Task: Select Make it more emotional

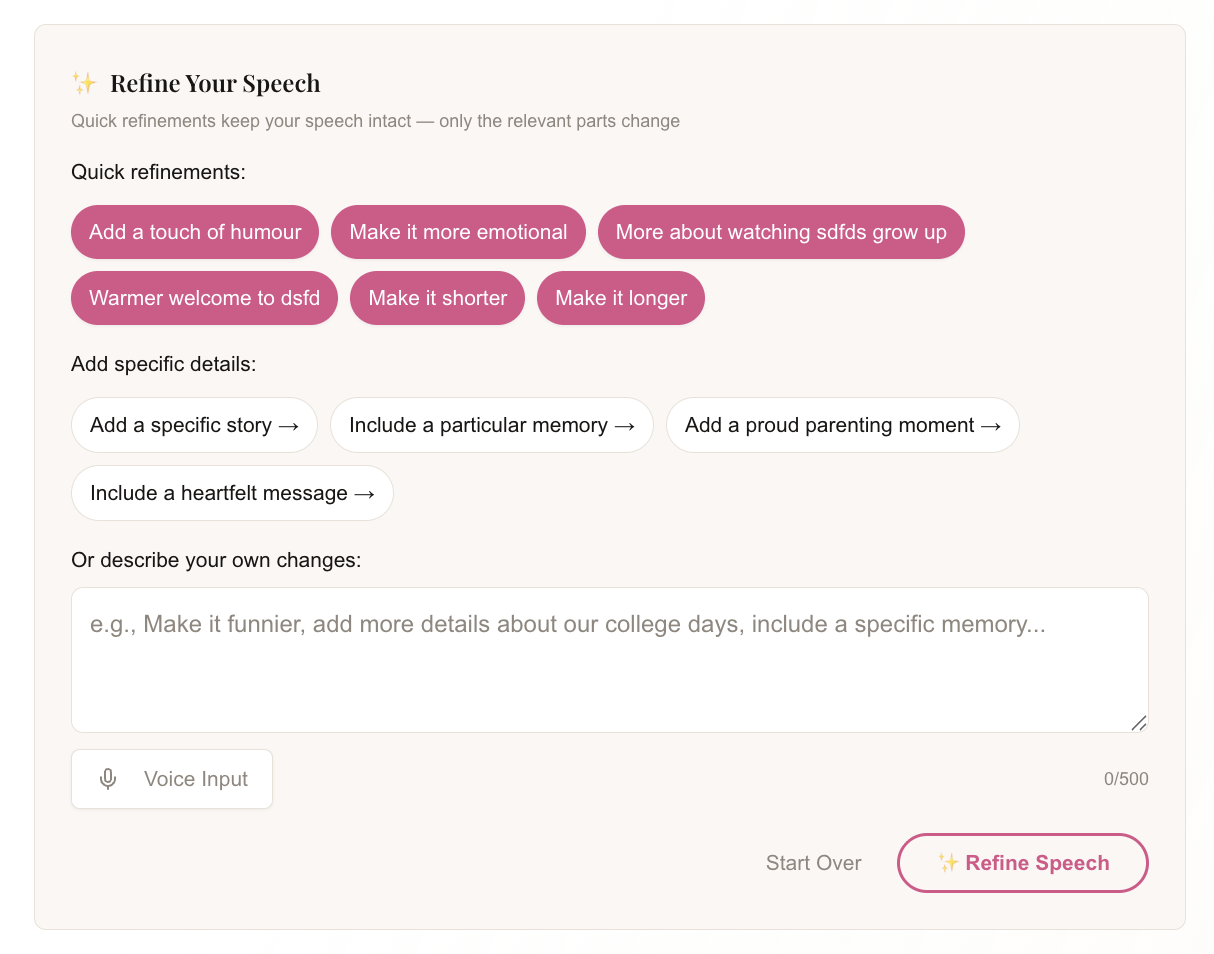Action: coord(458,231)
